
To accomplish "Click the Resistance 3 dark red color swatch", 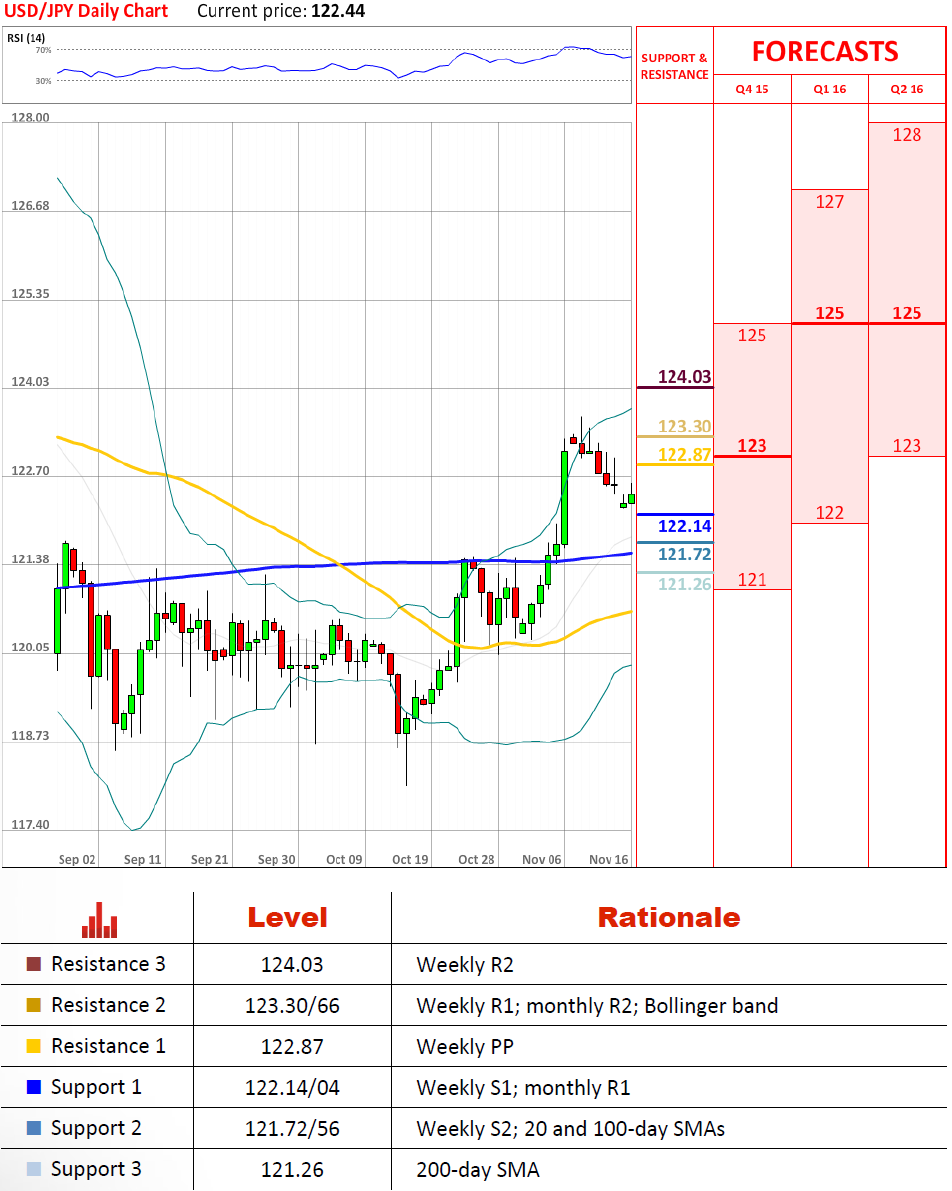I will coord(33,964).
